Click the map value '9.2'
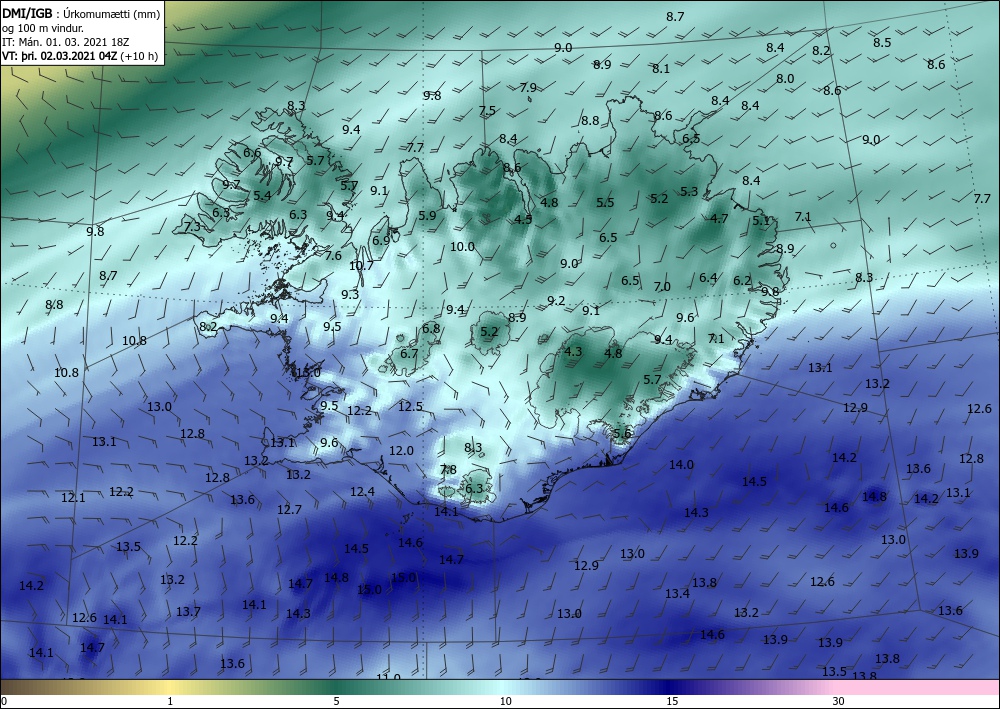The image size is (1000, 709). [x=556, y=301]
